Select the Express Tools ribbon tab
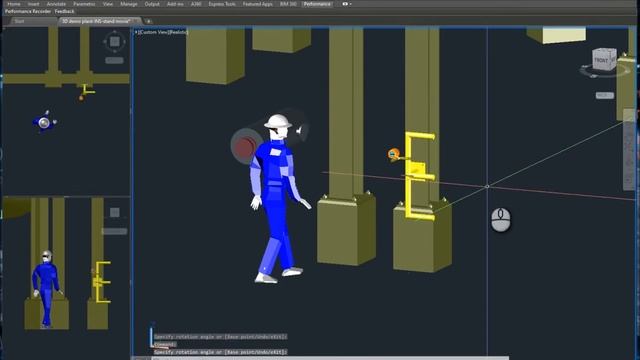 (x=222, y=4)
